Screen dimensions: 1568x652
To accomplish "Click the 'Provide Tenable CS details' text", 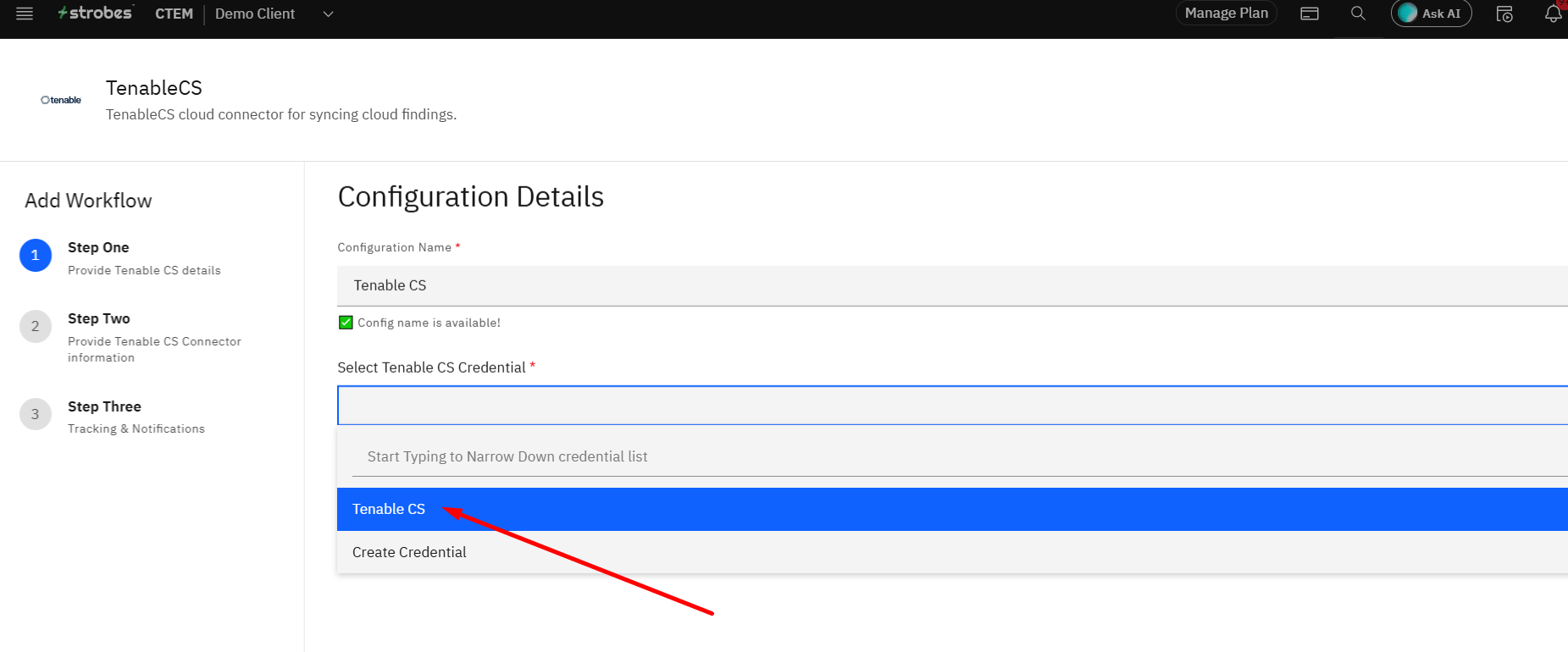I will 144,270.
